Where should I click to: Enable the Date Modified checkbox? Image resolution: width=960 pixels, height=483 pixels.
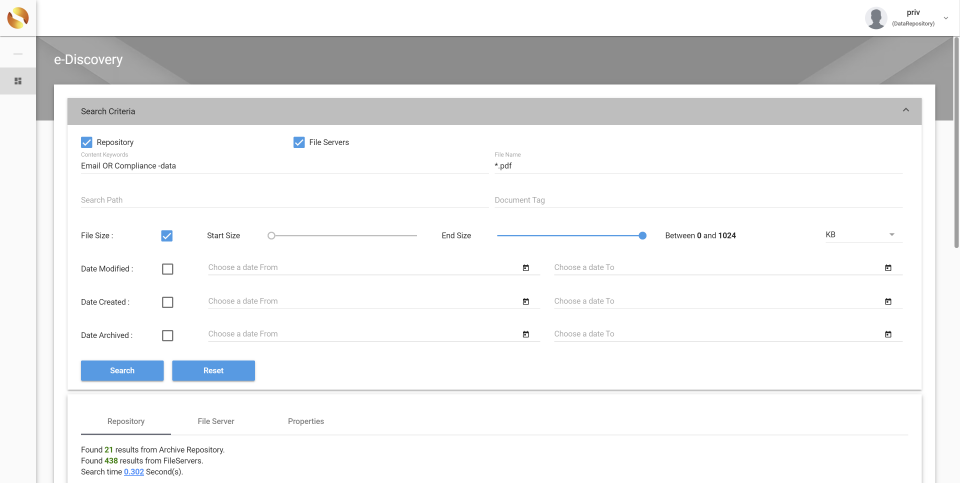(x=167, y=269)
